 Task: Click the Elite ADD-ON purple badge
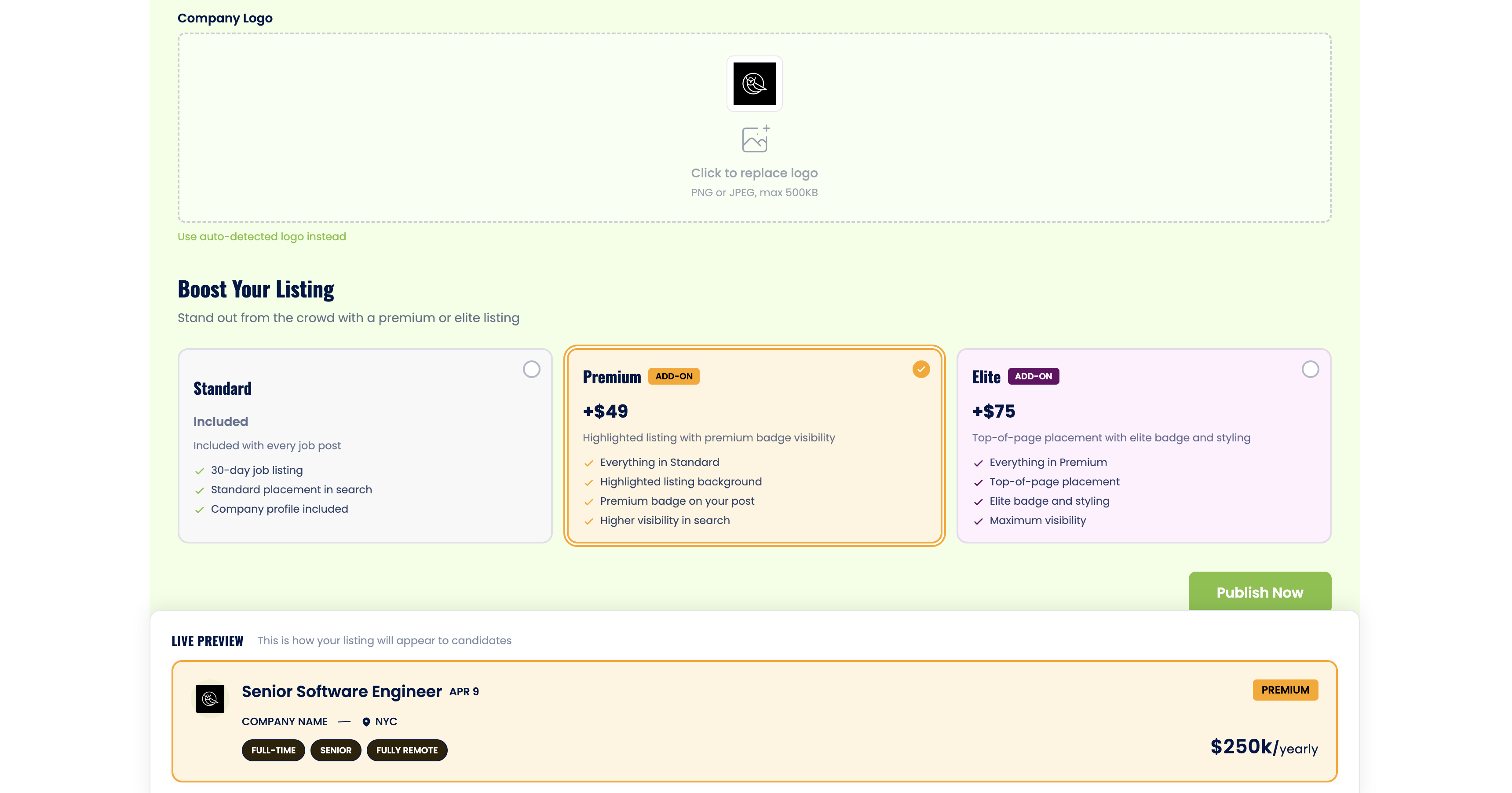click(1033, 377)
